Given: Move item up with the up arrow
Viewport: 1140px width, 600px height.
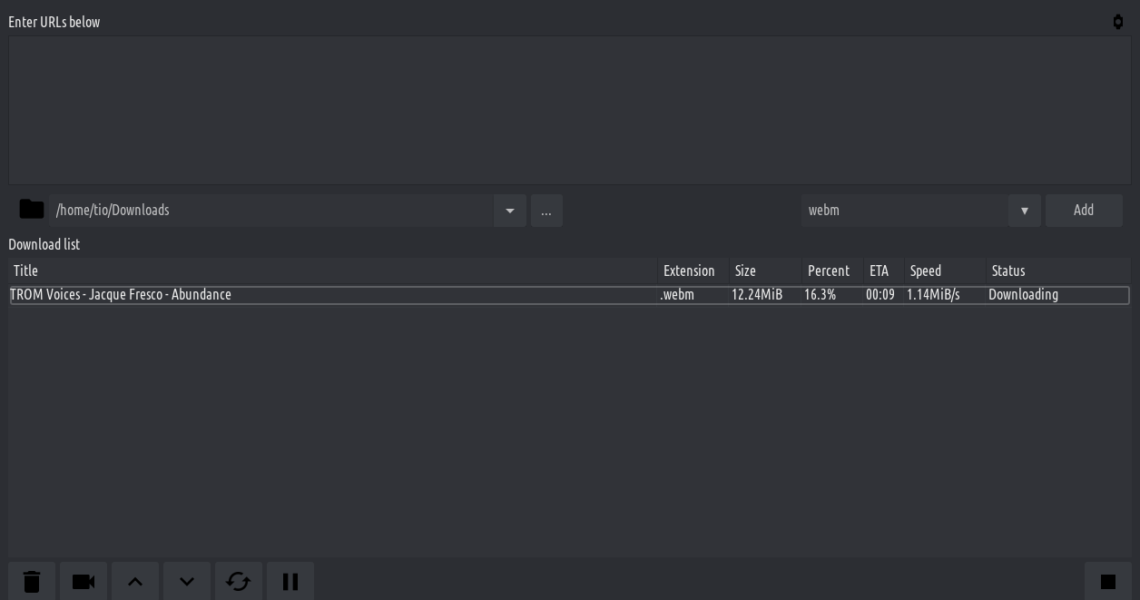Looking at the screenshot, I should (x=135, y=581).
